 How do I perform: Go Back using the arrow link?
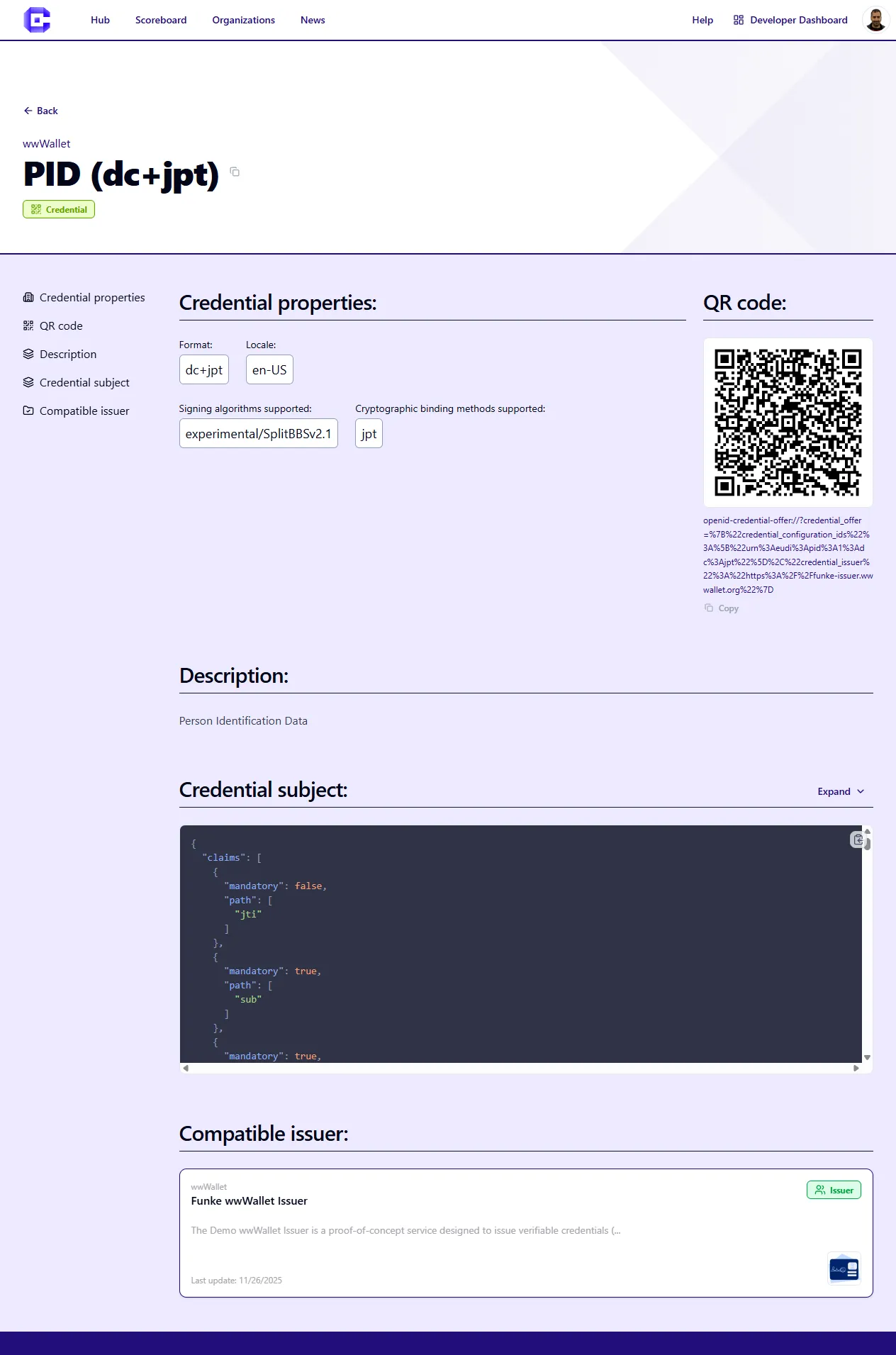click(x=40, y=111)
